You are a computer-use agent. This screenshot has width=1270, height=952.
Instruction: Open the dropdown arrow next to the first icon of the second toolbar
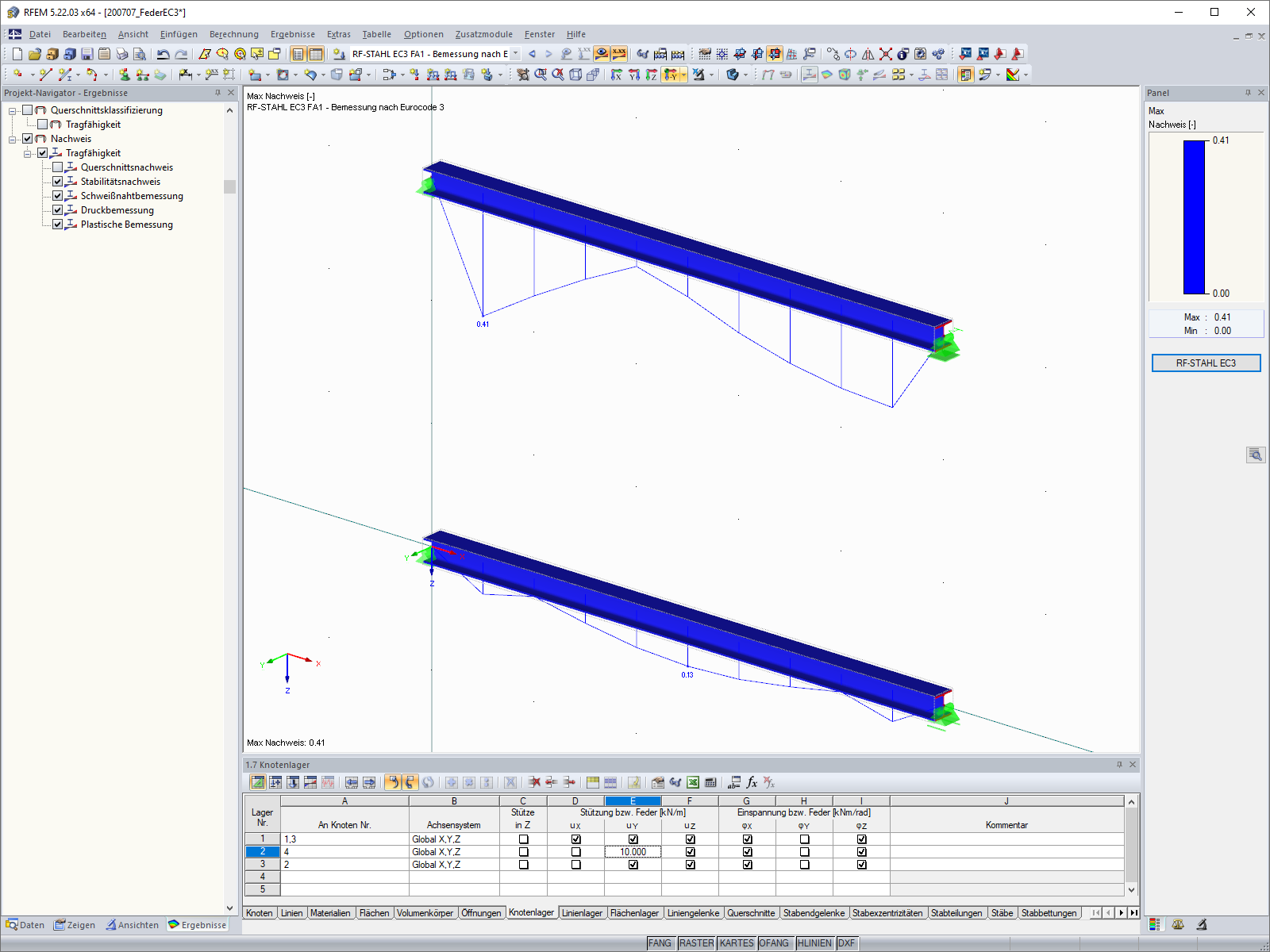(x=32, y=75)
